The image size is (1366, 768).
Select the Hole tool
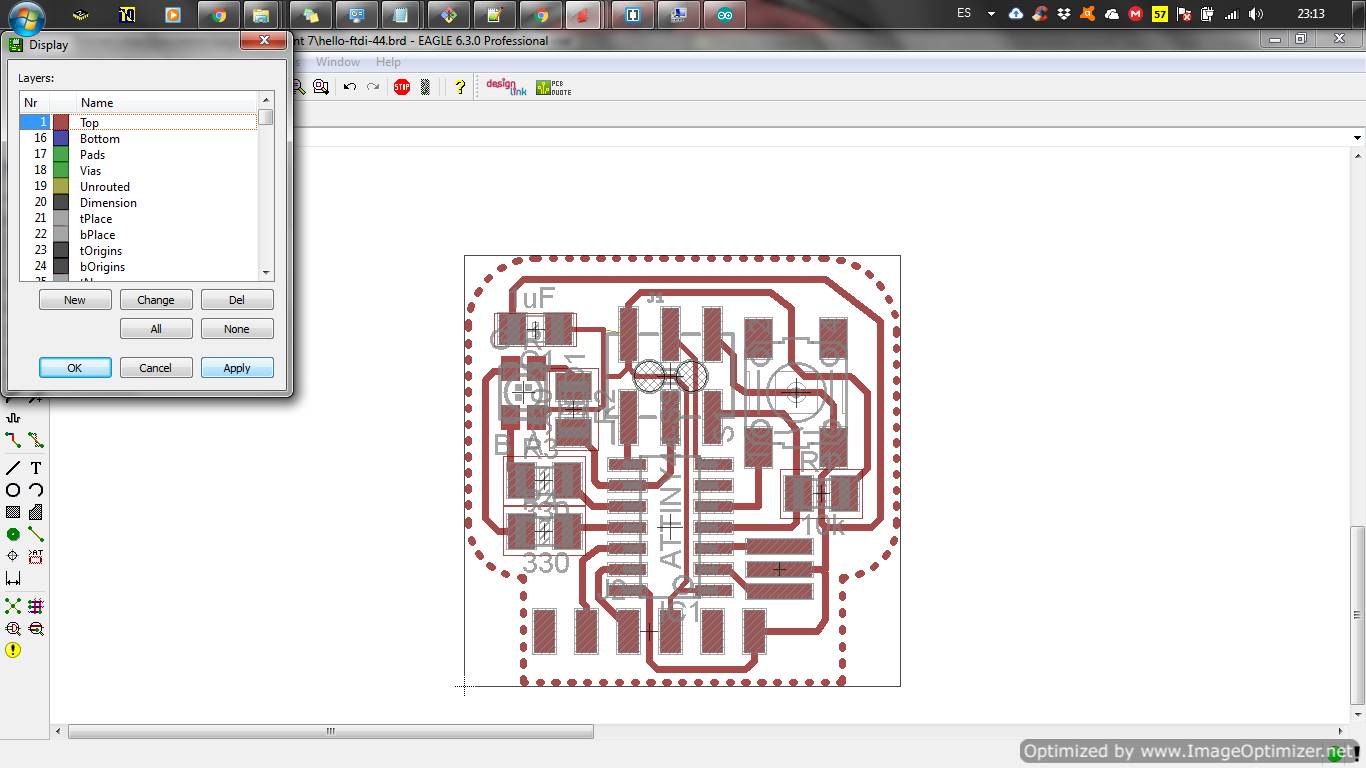[13, 556]
